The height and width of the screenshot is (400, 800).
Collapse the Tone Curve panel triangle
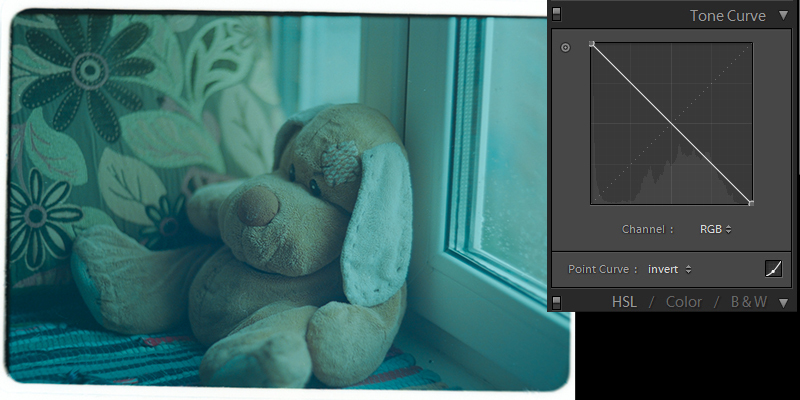coord(784,15)
